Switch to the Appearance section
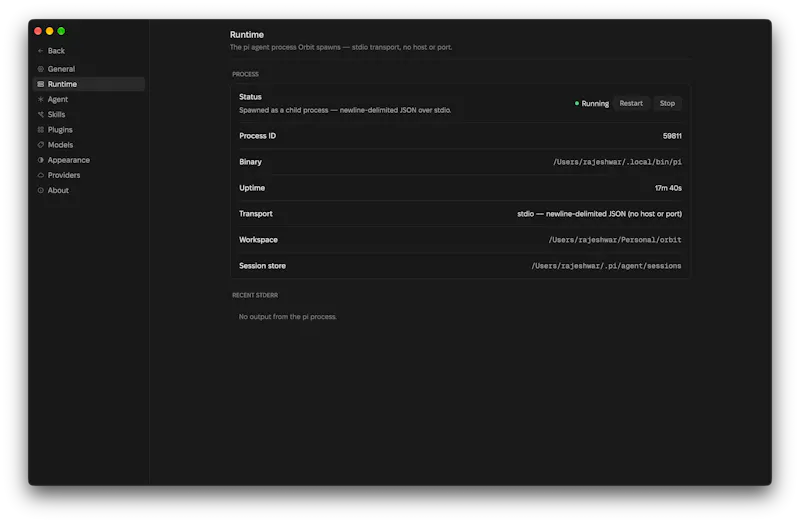Image resolution: width=800 pixels, height=523 pixels. coord(69,160)
